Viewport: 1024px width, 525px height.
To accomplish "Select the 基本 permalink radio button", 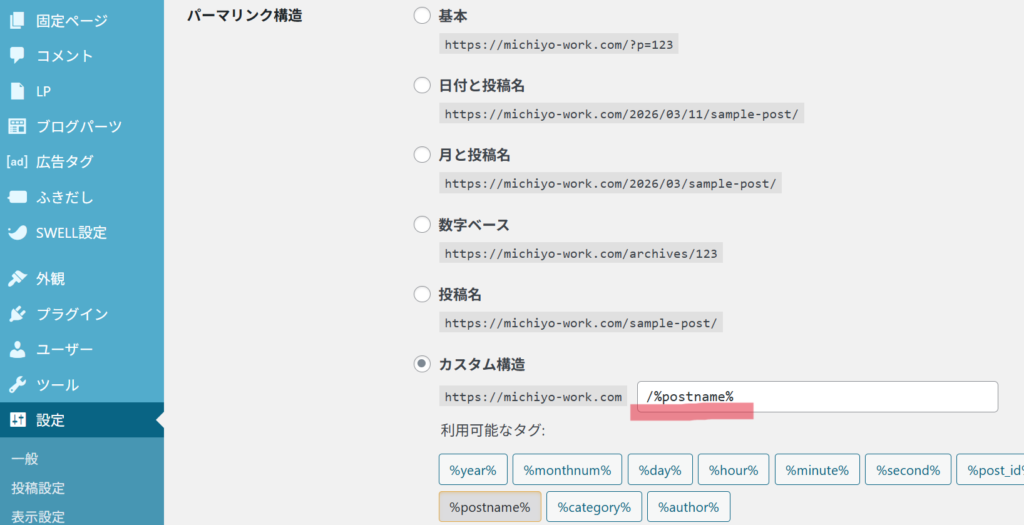I will point(422,15).
